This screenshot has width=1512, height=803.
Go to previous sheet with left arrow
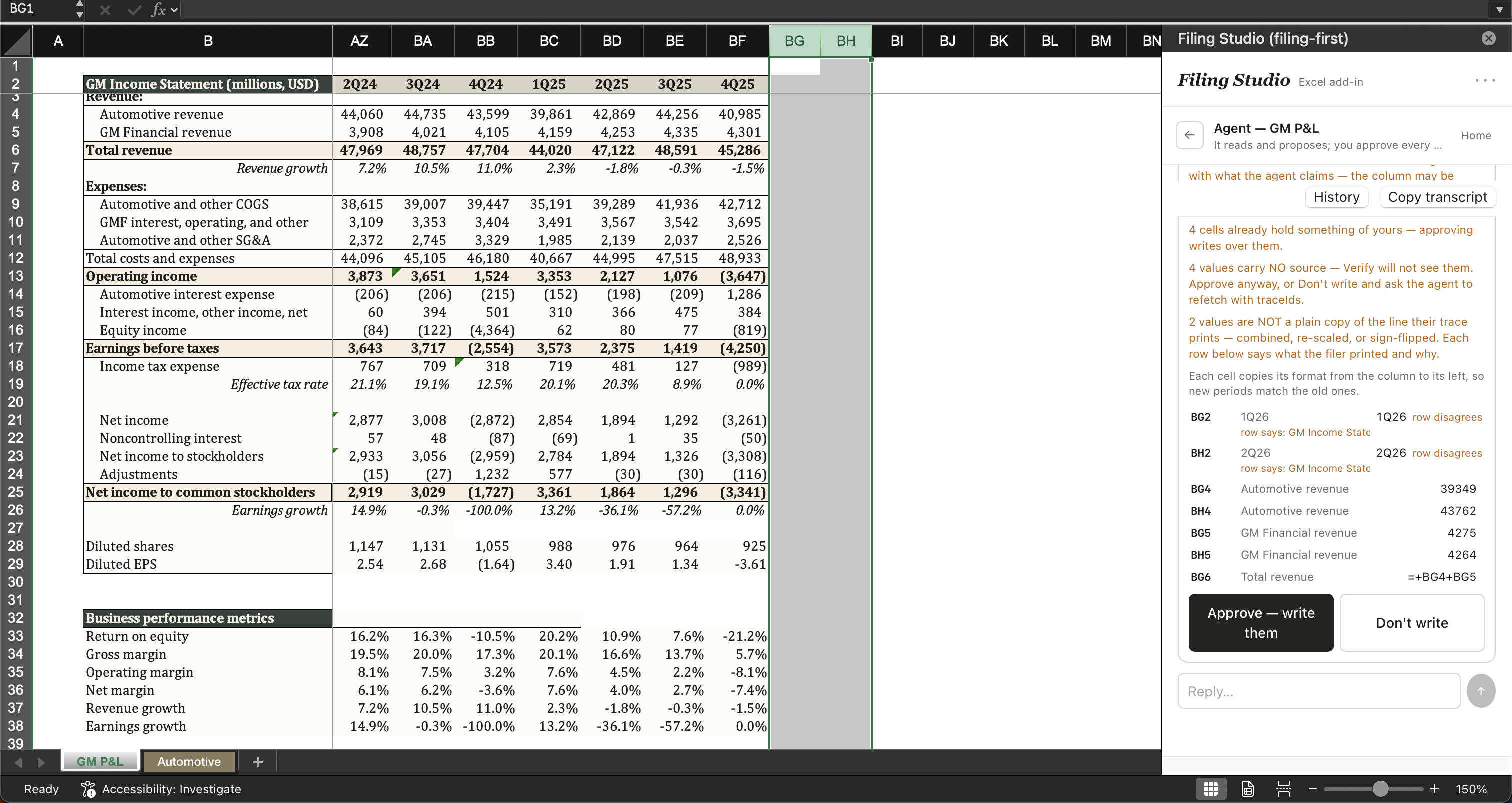19,762
